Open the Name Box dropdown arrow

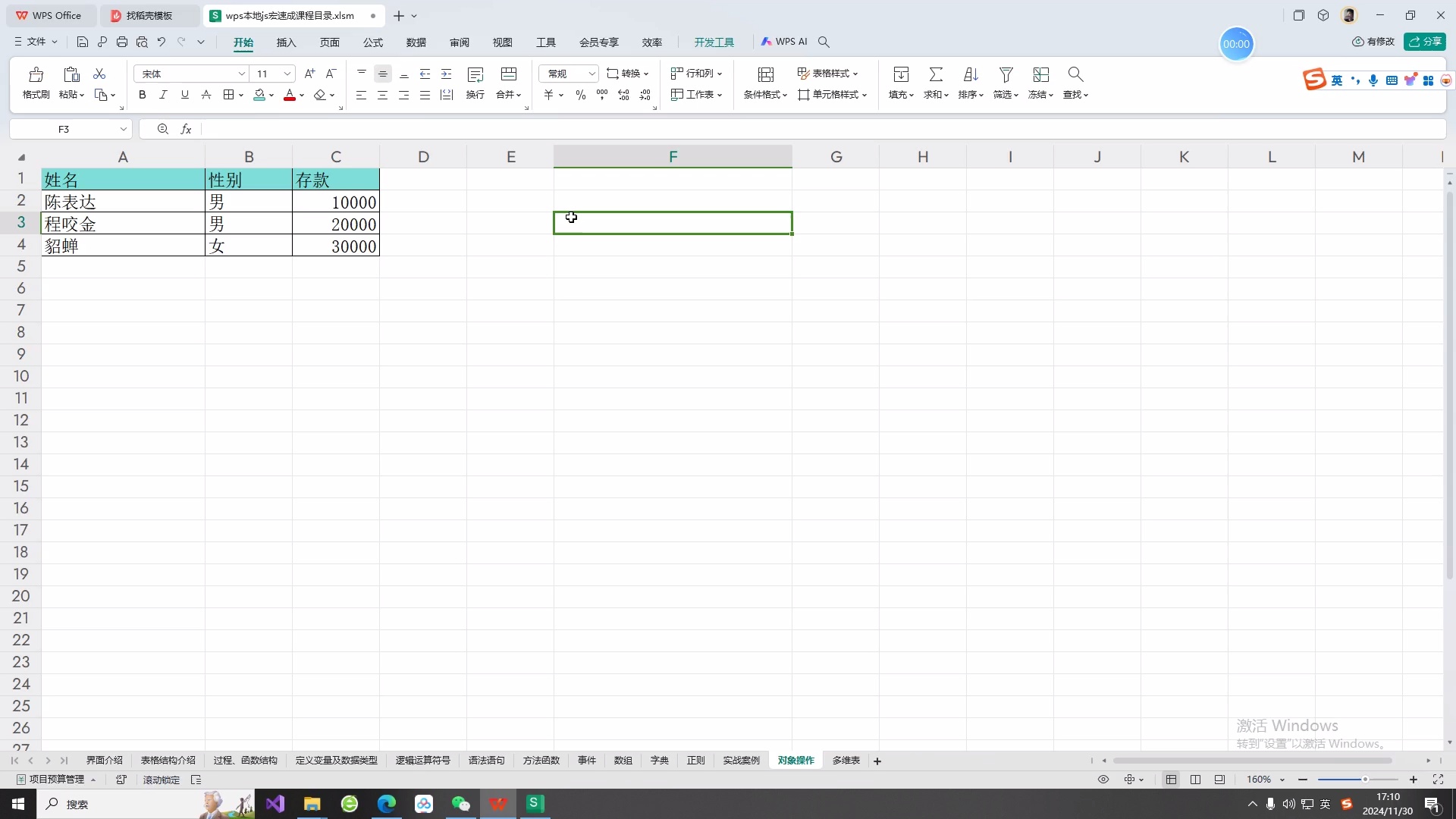pyautogui.click(x=123, y=130)
